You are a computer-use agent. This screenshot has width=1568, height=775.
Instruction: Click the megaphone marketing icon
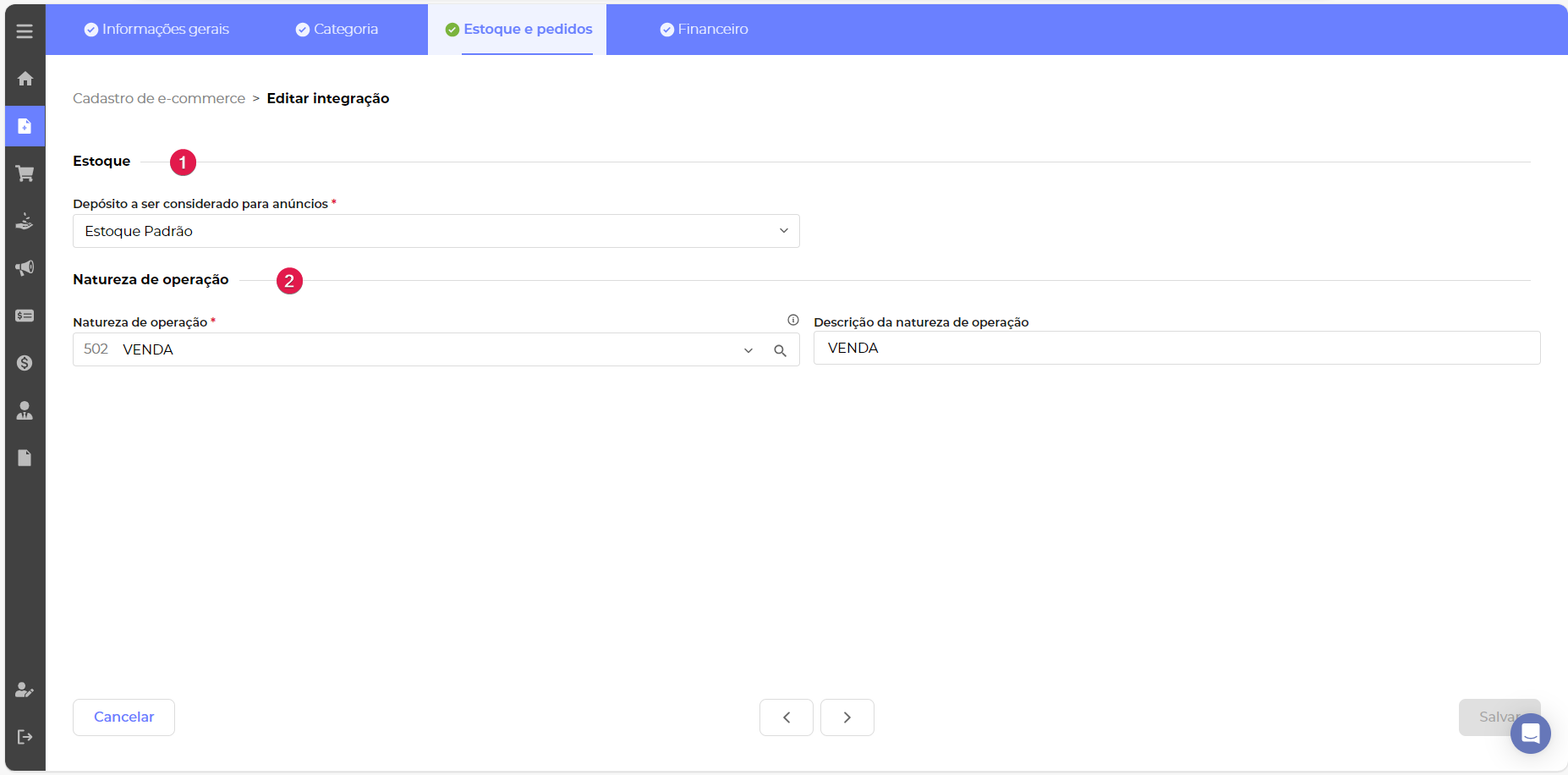point(25,268)
